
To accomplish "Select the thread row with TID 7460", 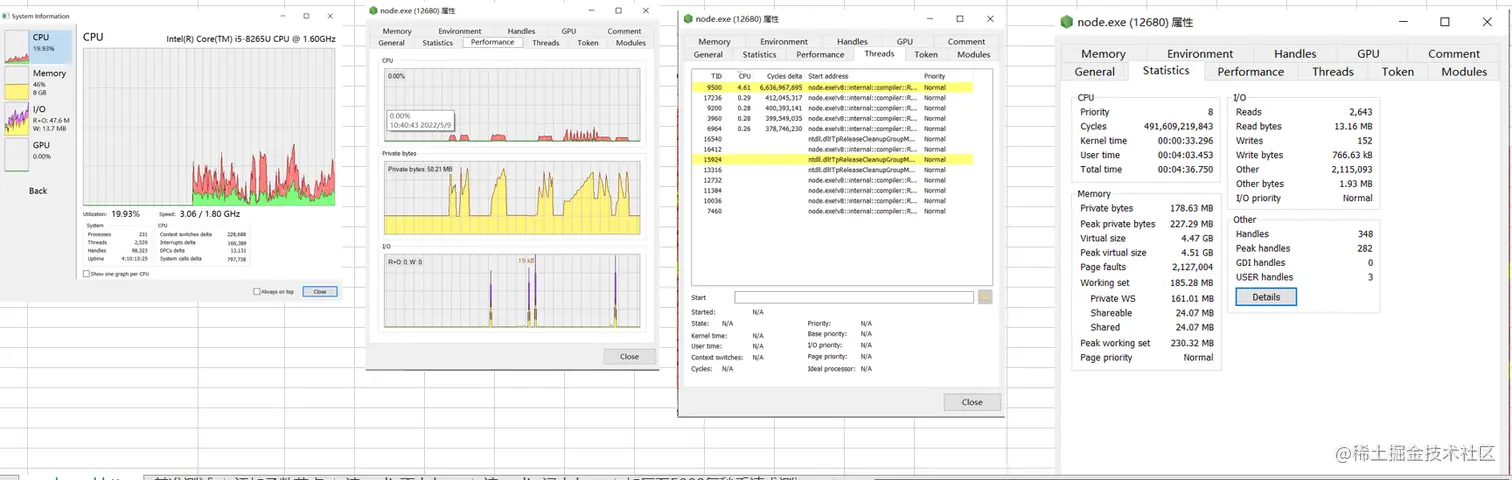I will pos(832,211).
